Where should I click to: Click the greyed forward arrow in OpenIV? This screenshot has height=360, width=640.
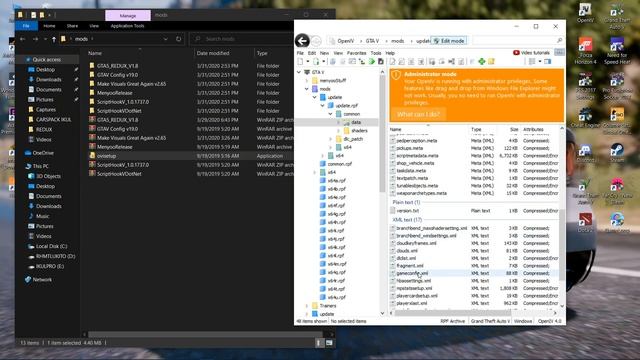(x=316, y=41)
